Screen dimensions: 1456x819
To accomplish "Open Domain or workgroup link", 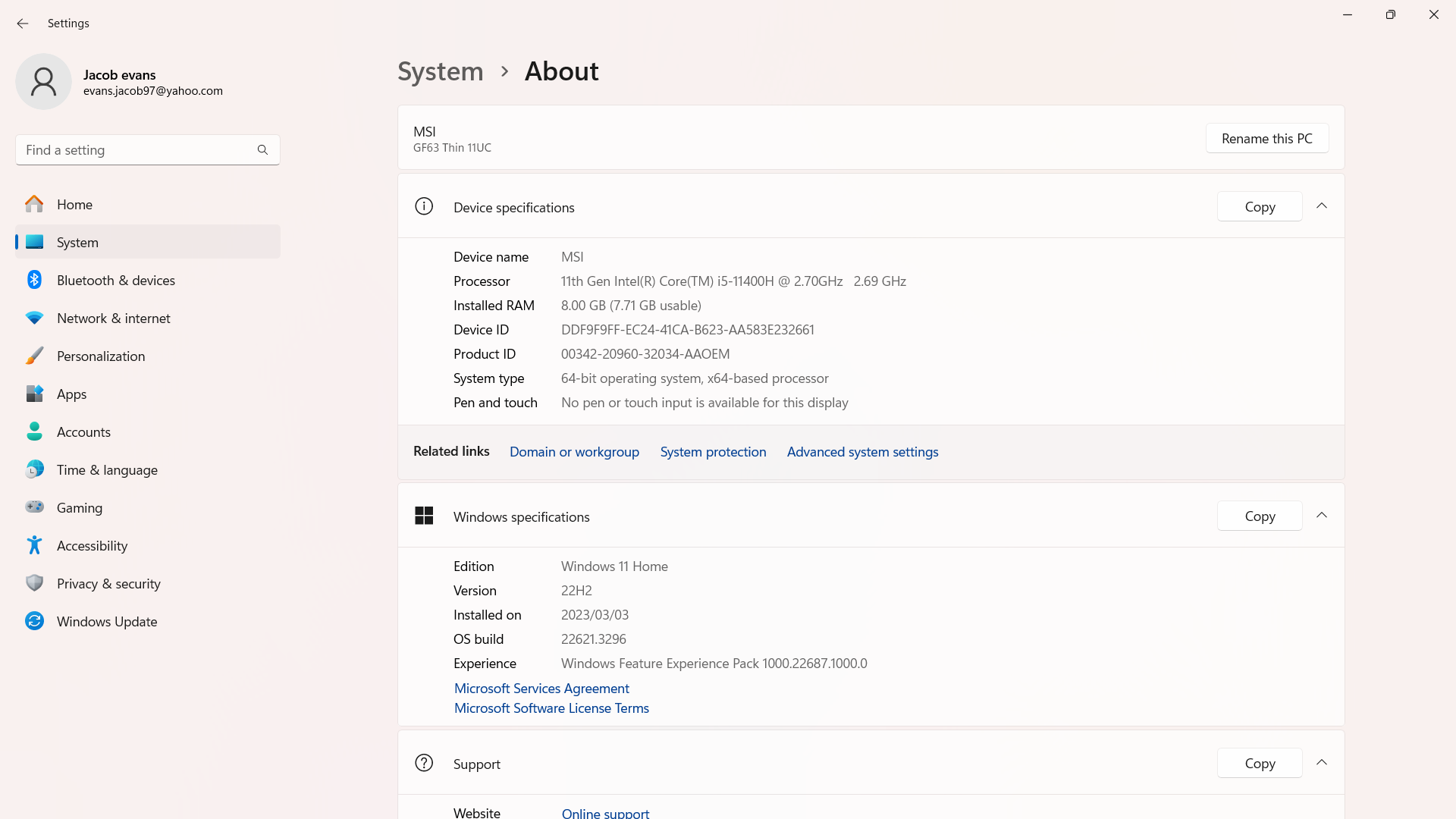I will [574, 451].
